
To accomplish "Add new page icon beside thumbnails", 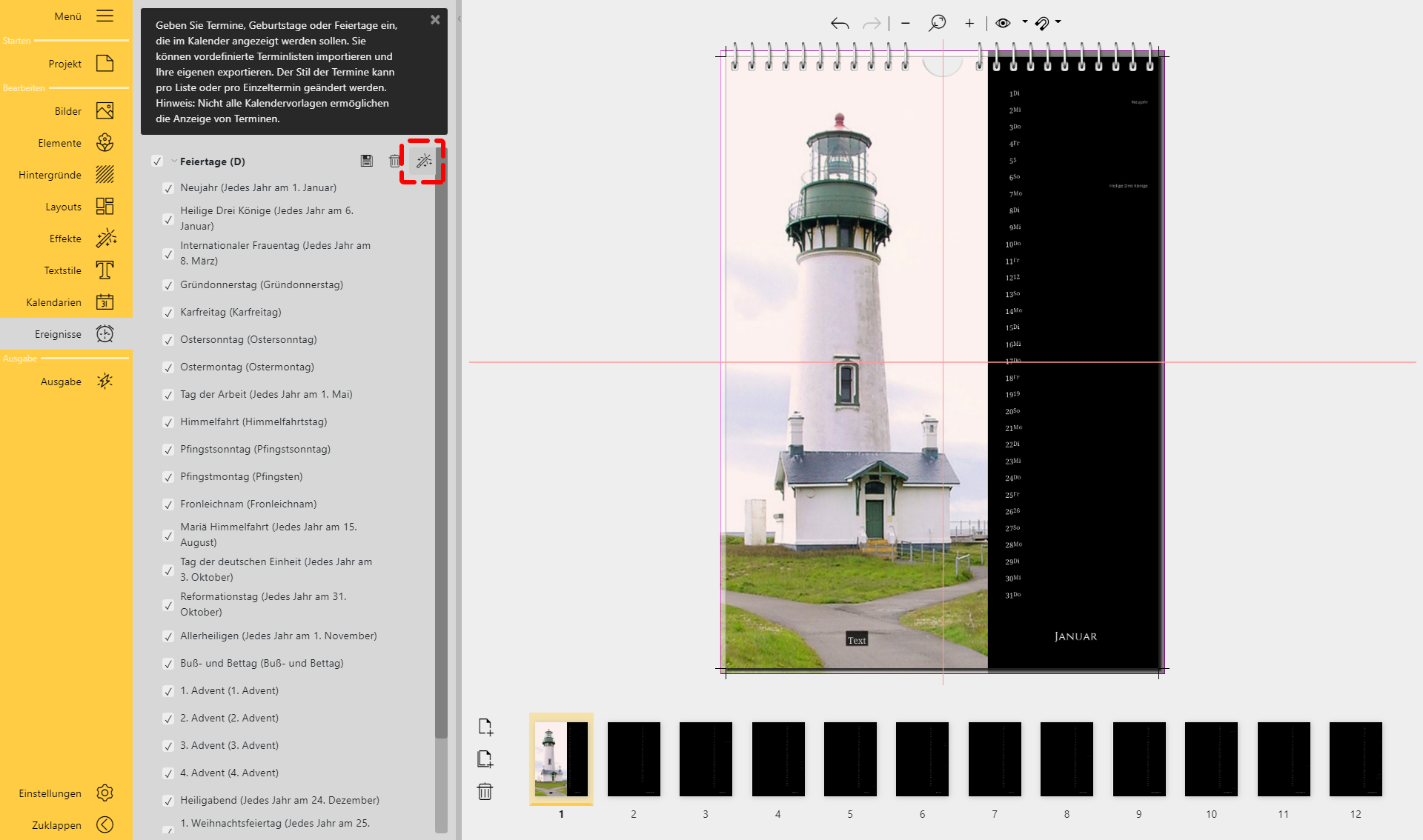I will (x=485, y=727).
